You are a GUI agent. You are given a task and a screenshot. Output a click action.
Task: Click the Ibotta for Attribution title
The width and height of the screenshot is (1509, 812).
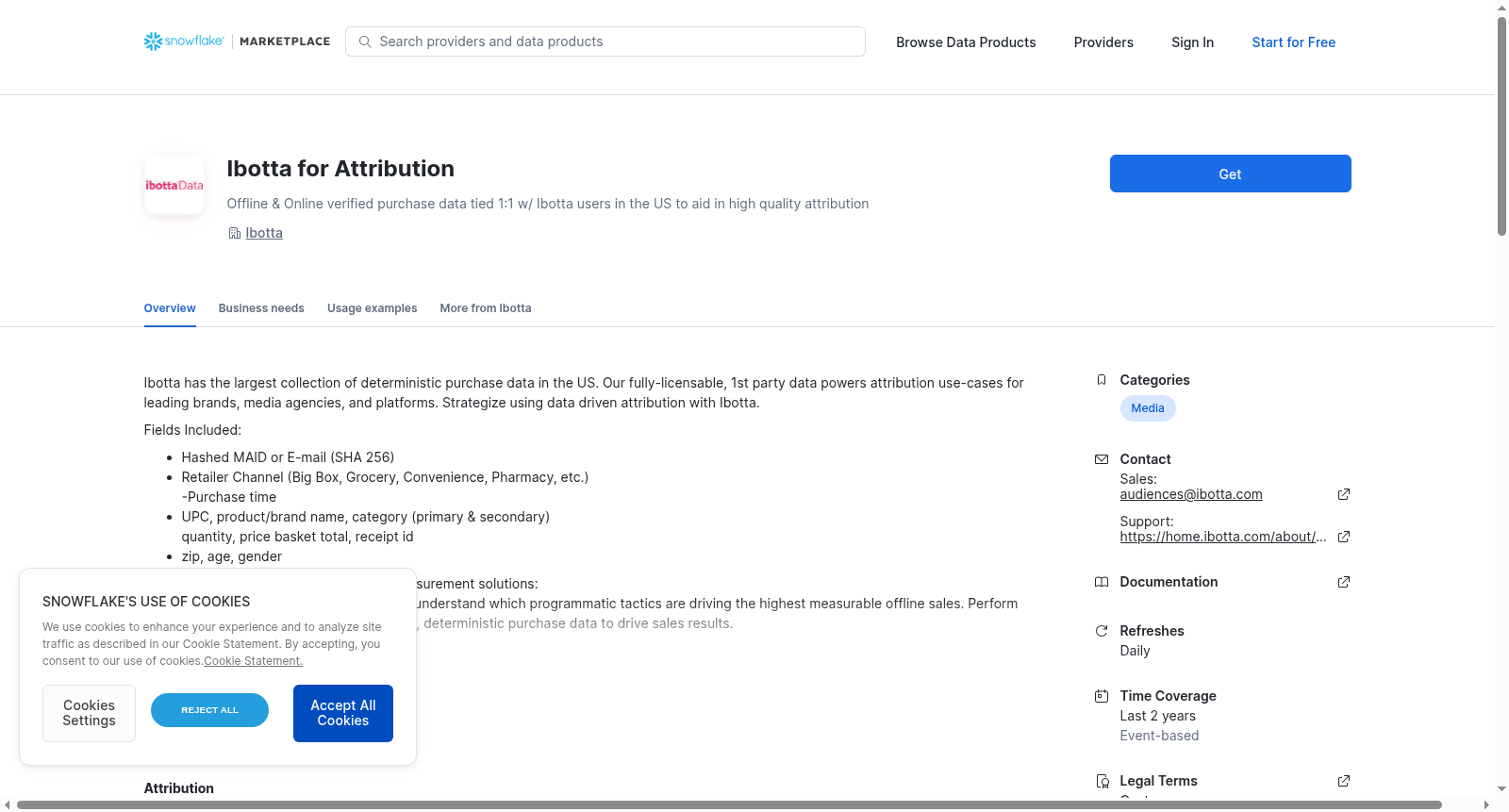click(340, 168)
